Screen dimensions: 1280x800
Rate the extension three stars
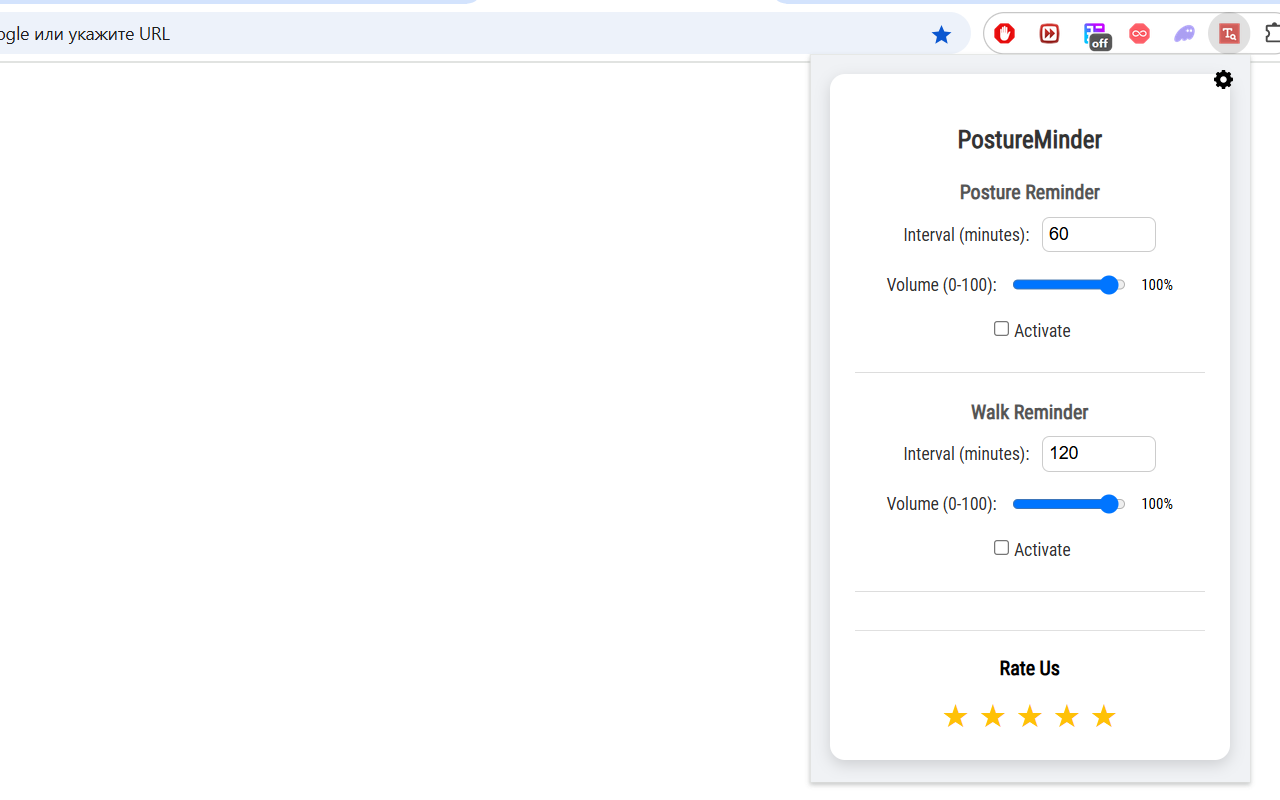coord(1029,716)
